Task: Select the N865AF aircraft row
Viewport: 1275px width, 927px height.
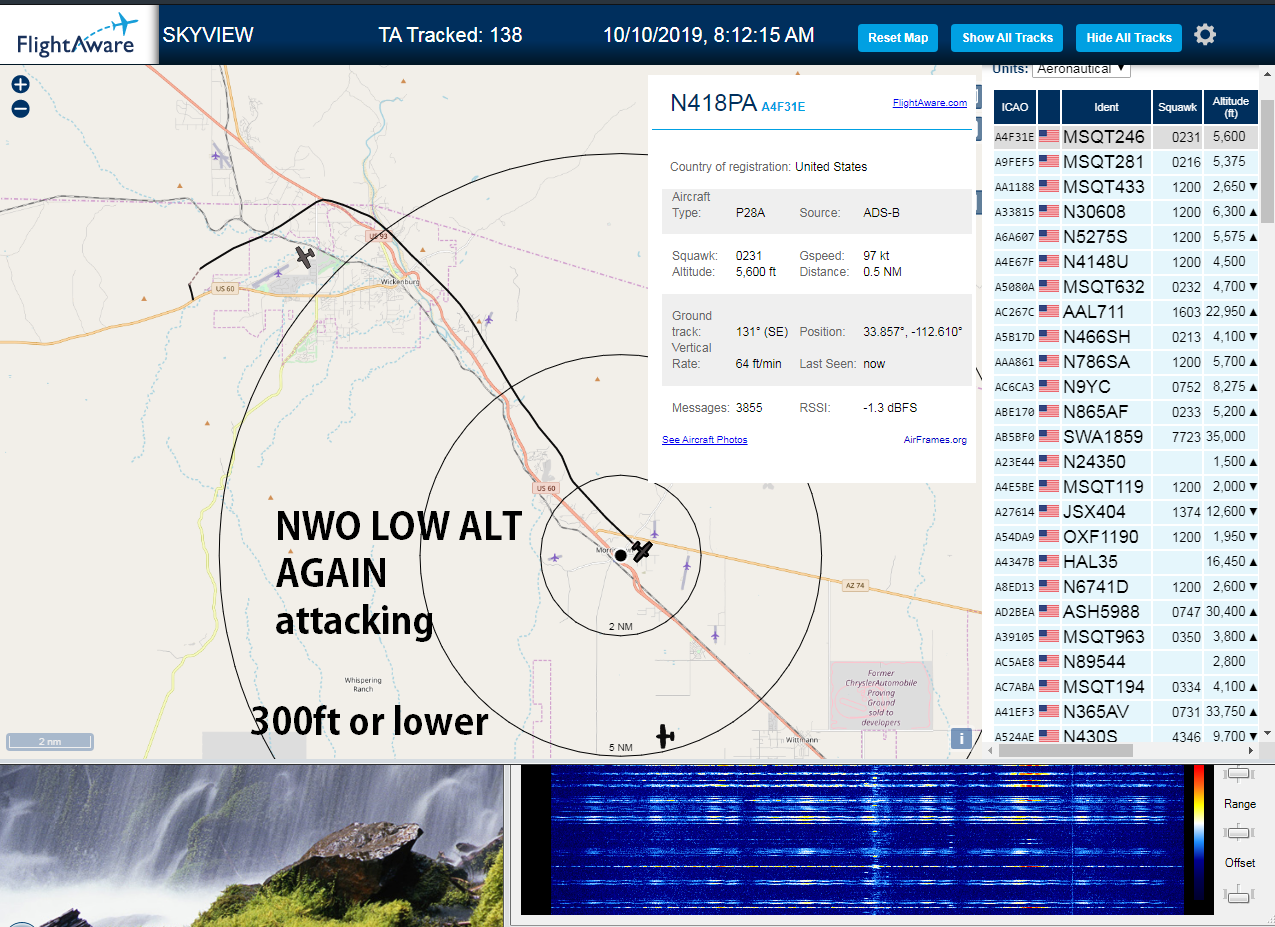Action: [1126, 411]
